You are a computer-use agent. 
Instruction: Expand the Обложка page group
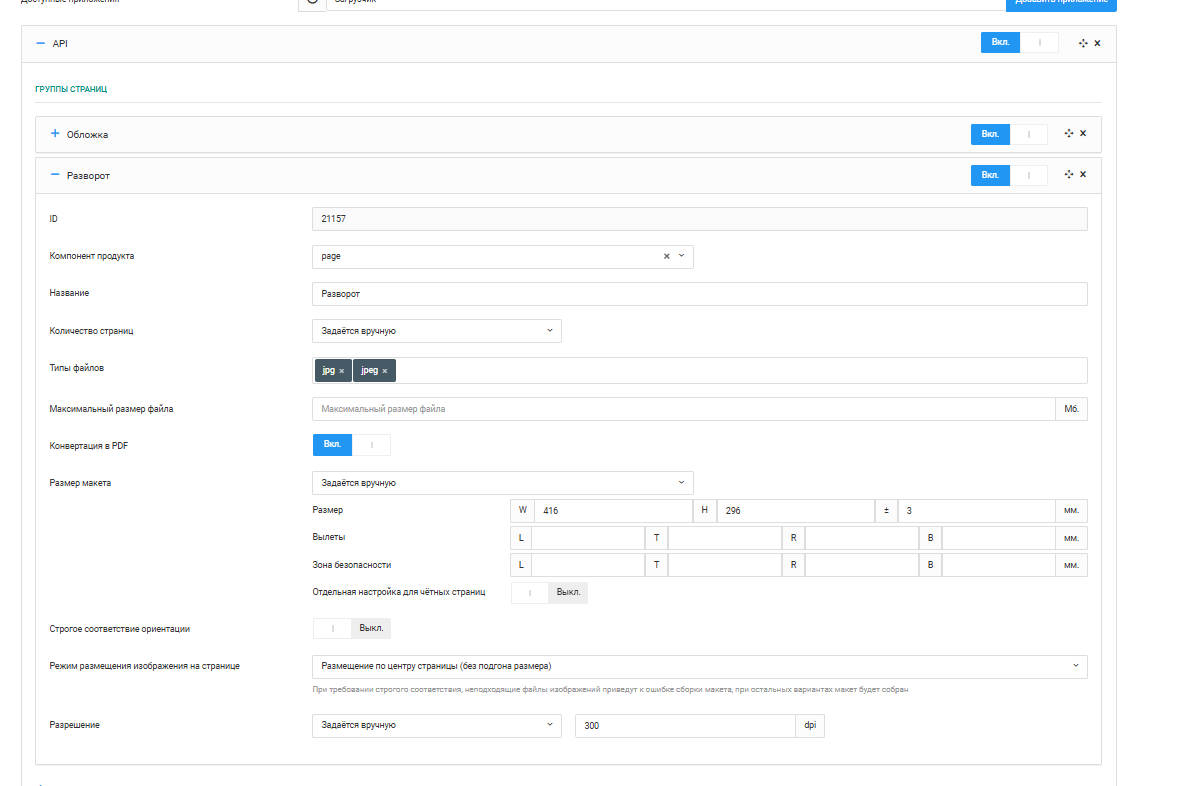(54, 134)
